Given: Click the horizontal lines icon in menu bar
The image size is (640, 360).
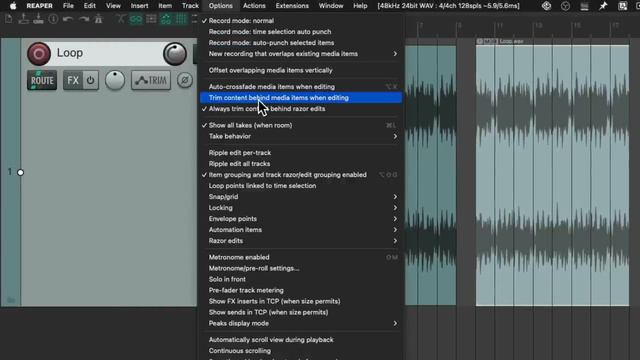Looking at the screenshot, I should (x=584, y=6).
